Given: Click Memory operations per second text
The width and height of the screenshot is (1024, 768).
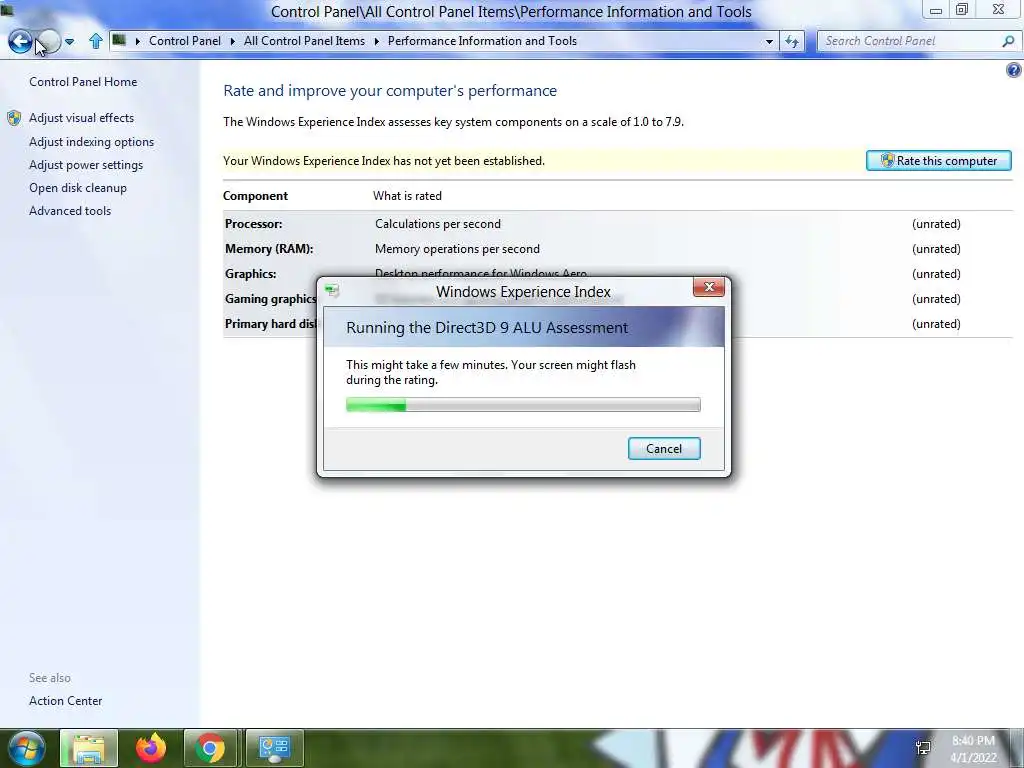Looking at the screenshot, I should pyautogui.click(x=457, y=249).
